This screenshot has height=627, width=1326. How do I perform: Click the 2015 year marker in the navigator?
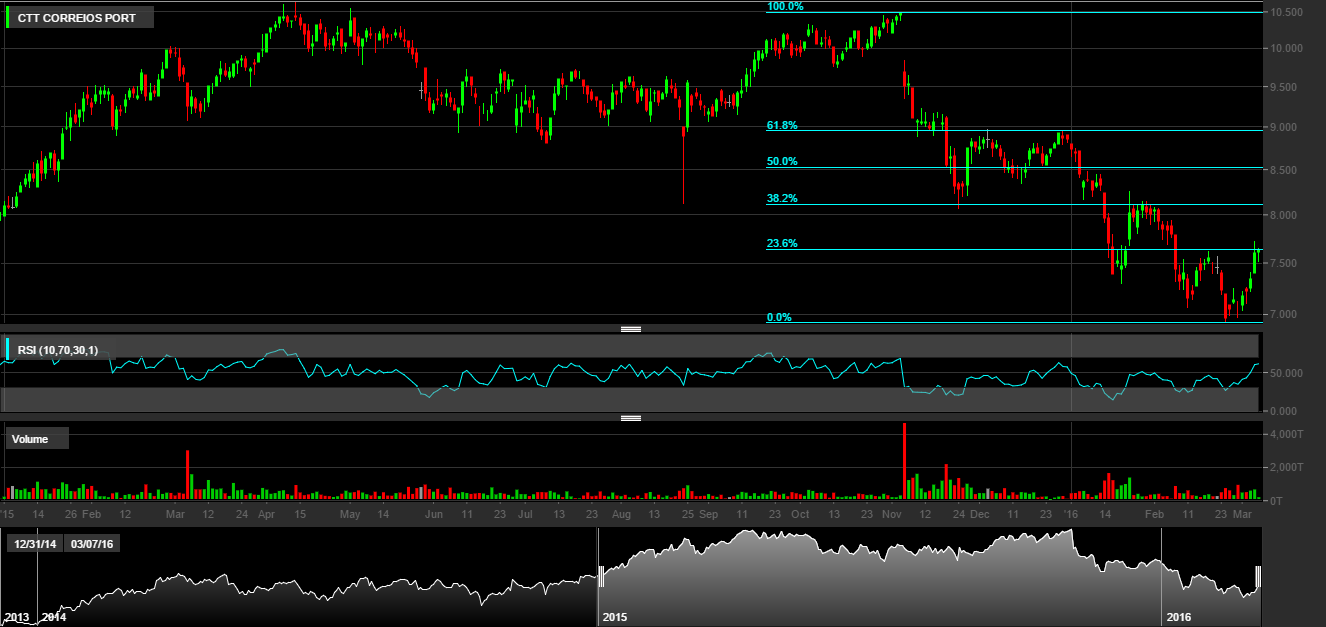pyautogui.click(x=615, y=618)
